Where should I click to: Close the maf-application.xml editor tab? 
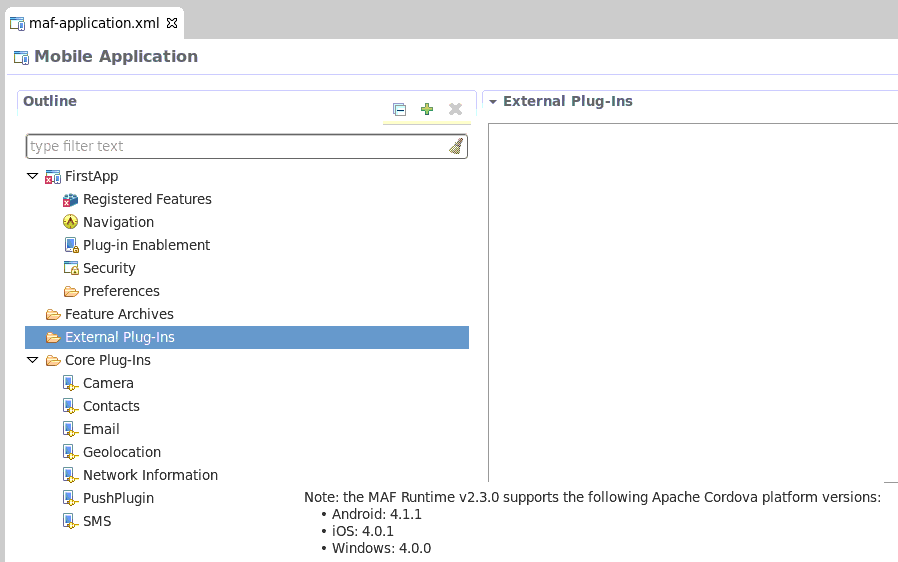(171, 22)
